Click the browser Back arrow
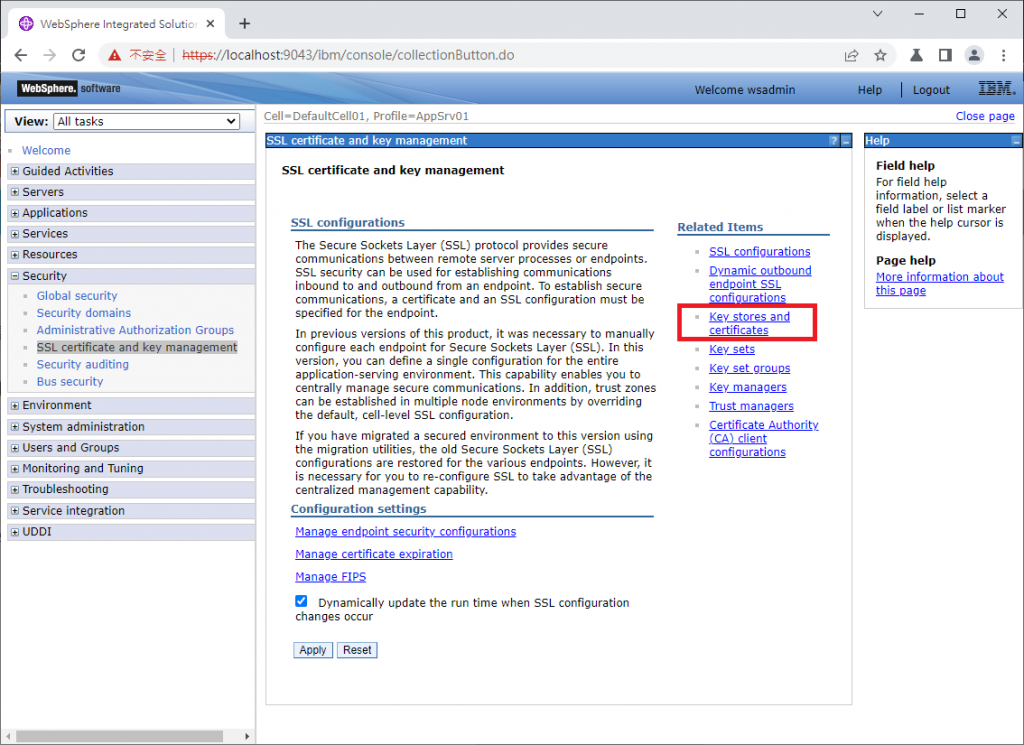Viewport: 1024px width, 745px height. (x=21, y=55)
